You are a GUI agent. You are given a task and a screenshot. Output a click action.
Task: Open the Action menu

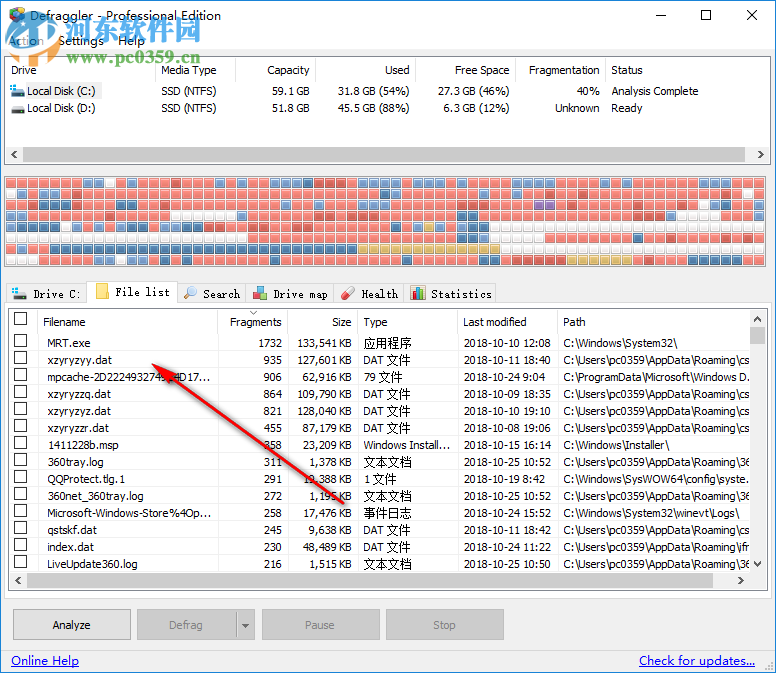[x=26, y=41]
